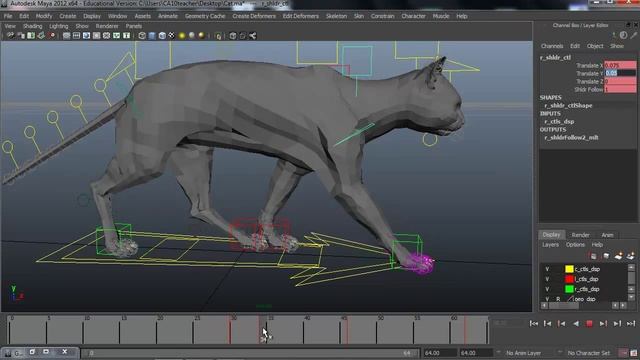Click the image plane panel toolbar icon

pos(41,36)
